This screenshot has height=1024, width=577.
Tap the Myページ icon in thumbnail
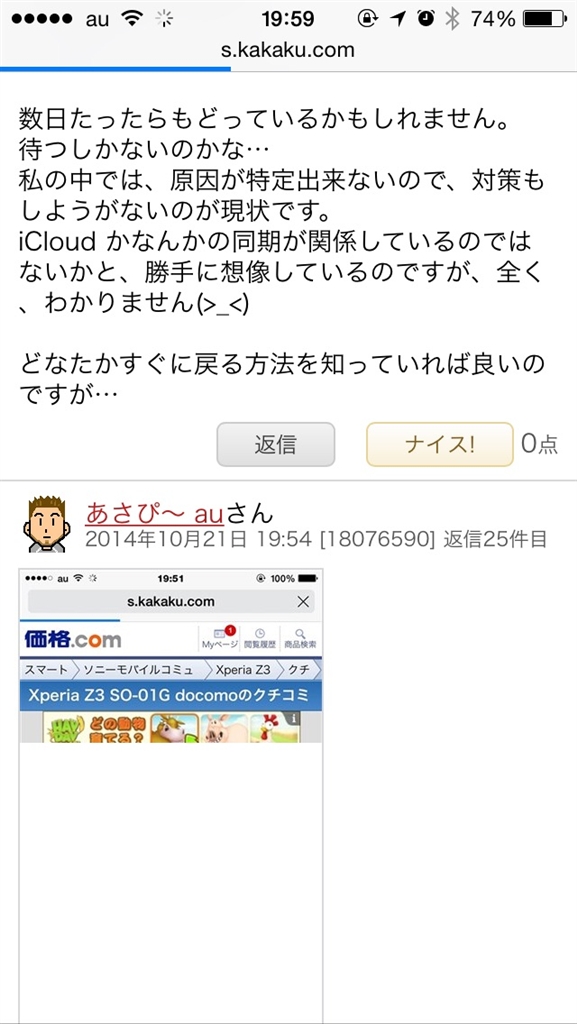(x=219, y=638)
